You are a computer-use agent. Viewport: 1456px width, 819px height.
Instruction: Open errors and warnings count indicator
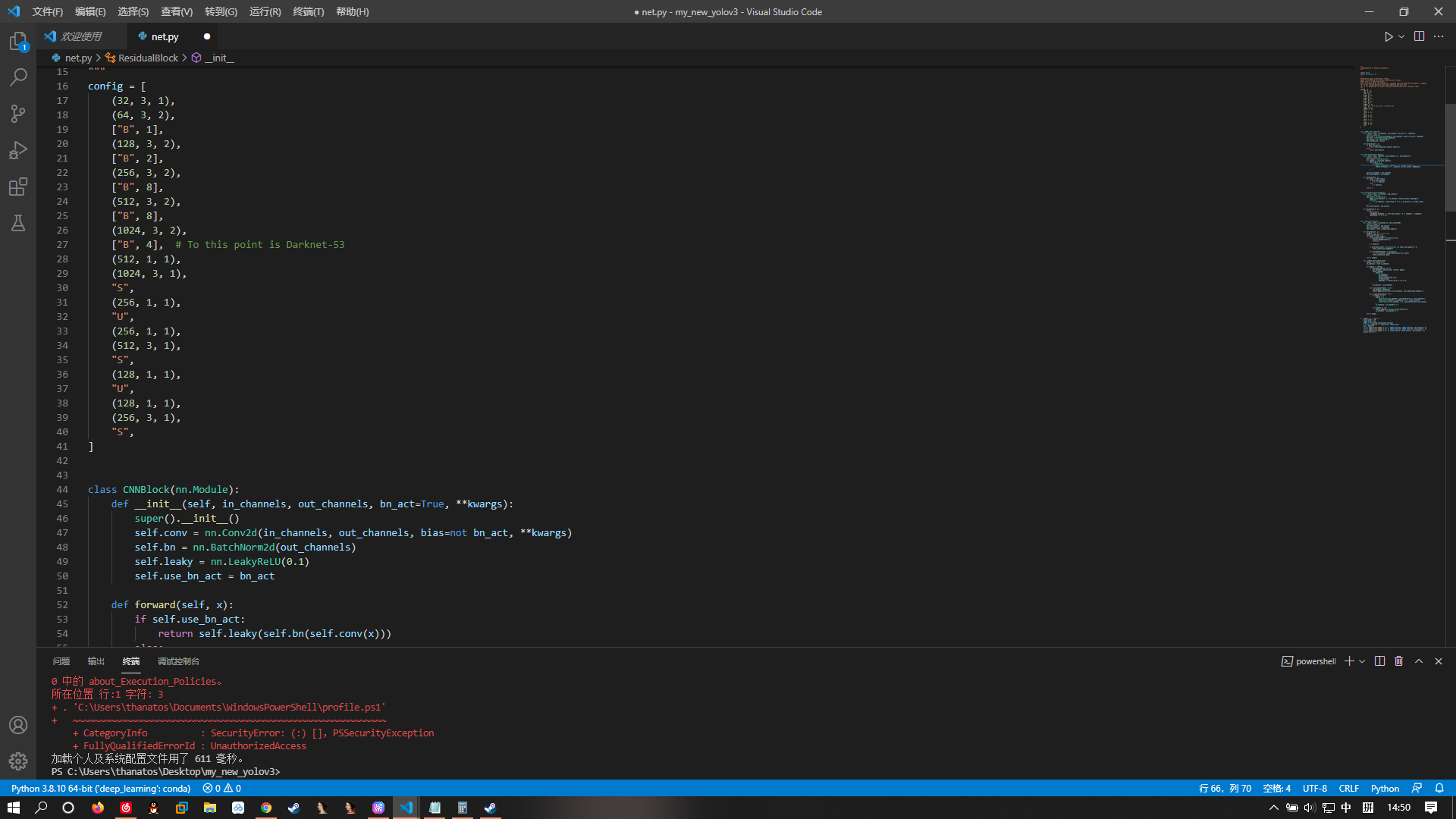pos(221,788)
